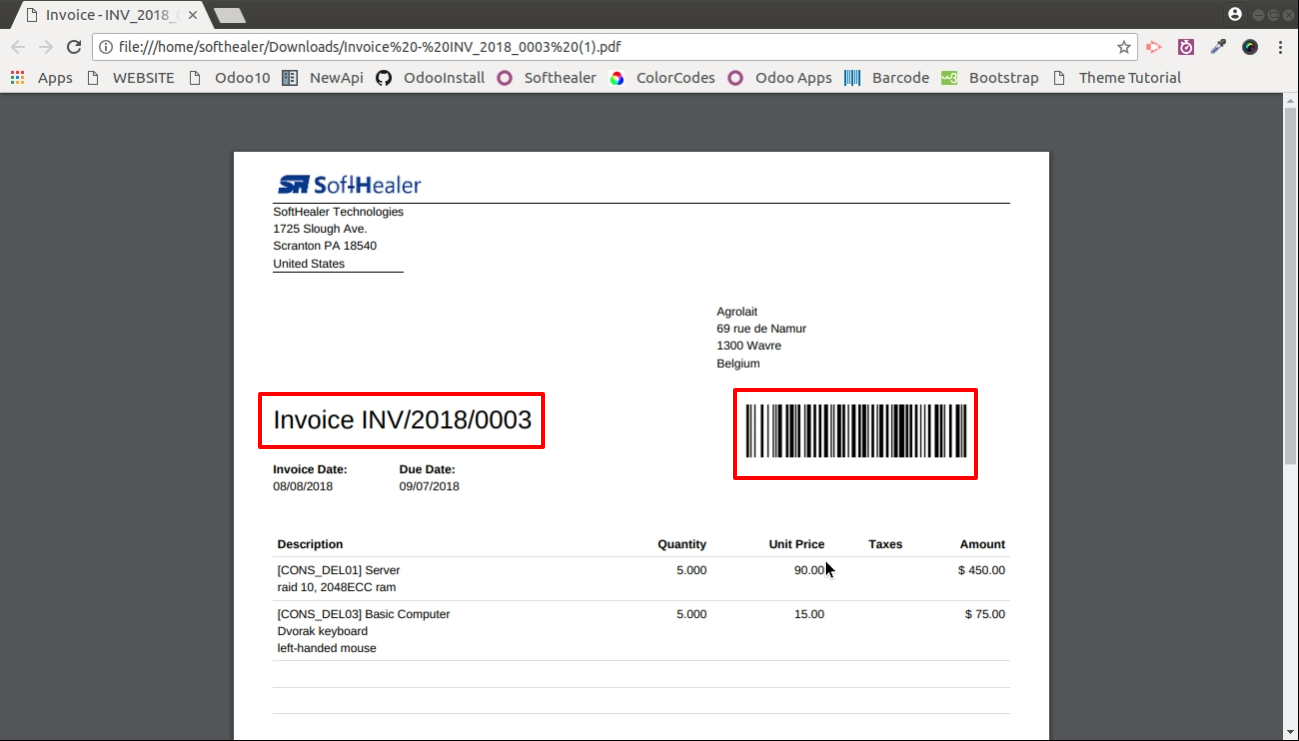The width and height of the screenshot is (1299, 741).
Task: Reload the invoice PDF page
Action: pos(74,47)
